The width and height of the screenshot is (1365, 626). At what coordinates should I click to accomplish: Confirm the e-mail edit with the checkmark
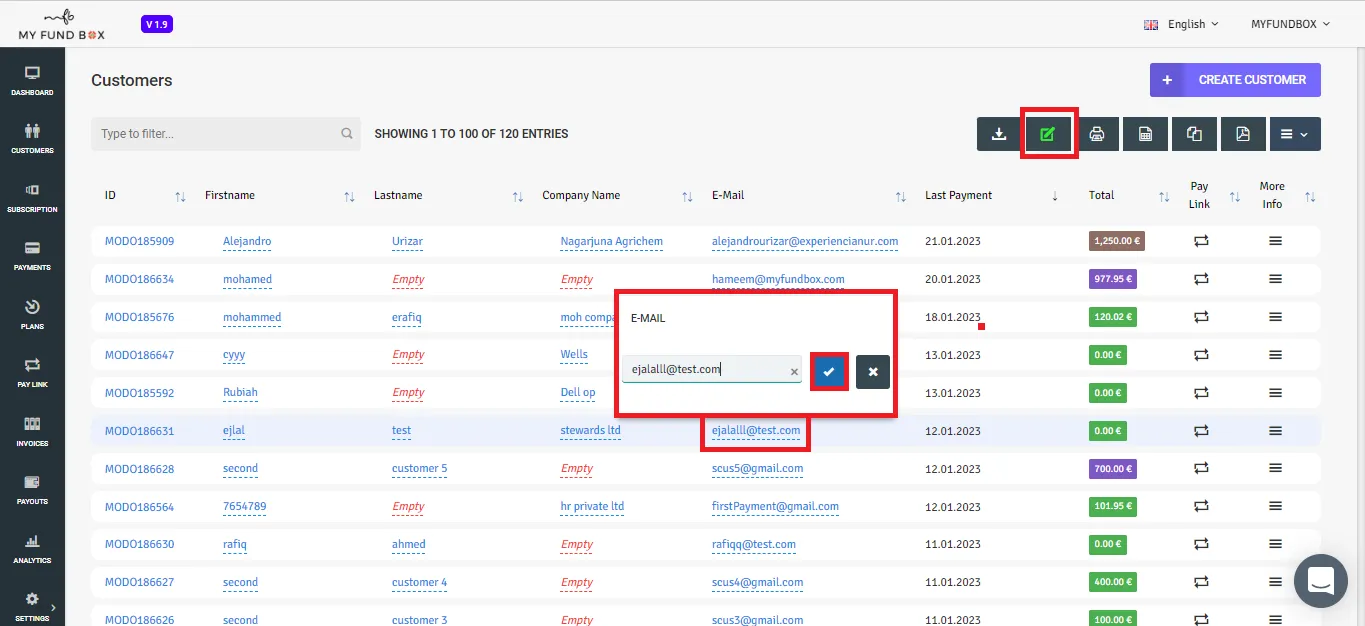coord(828,371)
